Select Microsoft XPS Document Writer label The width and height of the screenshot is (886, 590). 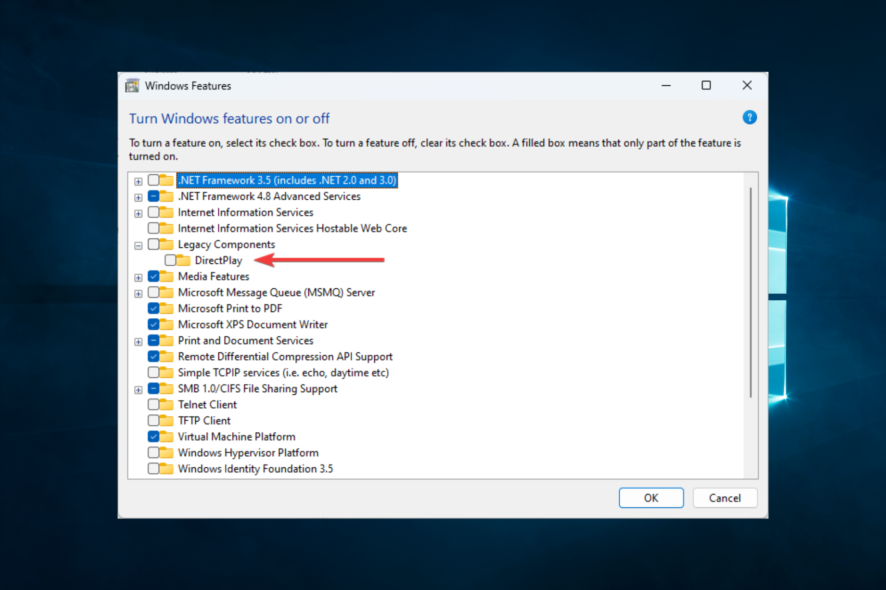pyautogui.click(x=253, y=324)
